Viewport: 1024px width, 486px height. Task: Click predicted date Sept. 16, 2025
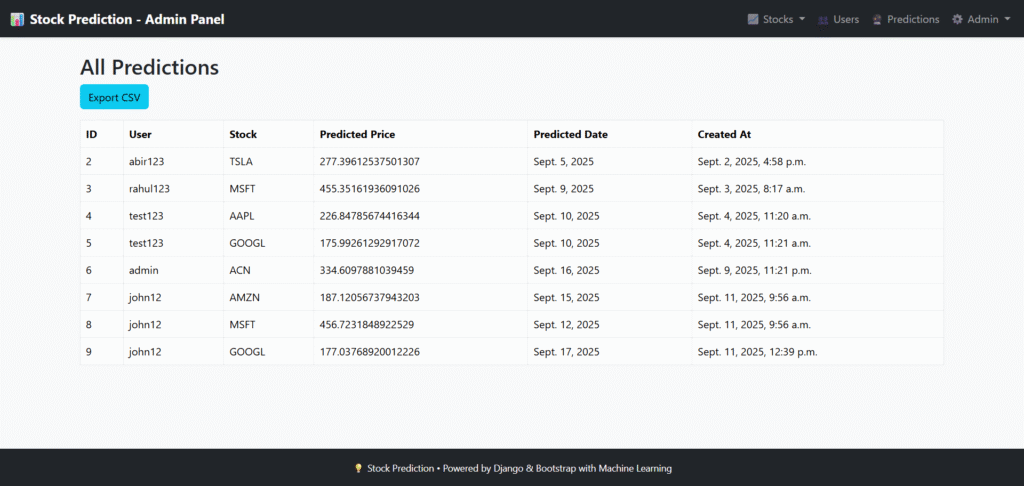(x=566, y=270)
